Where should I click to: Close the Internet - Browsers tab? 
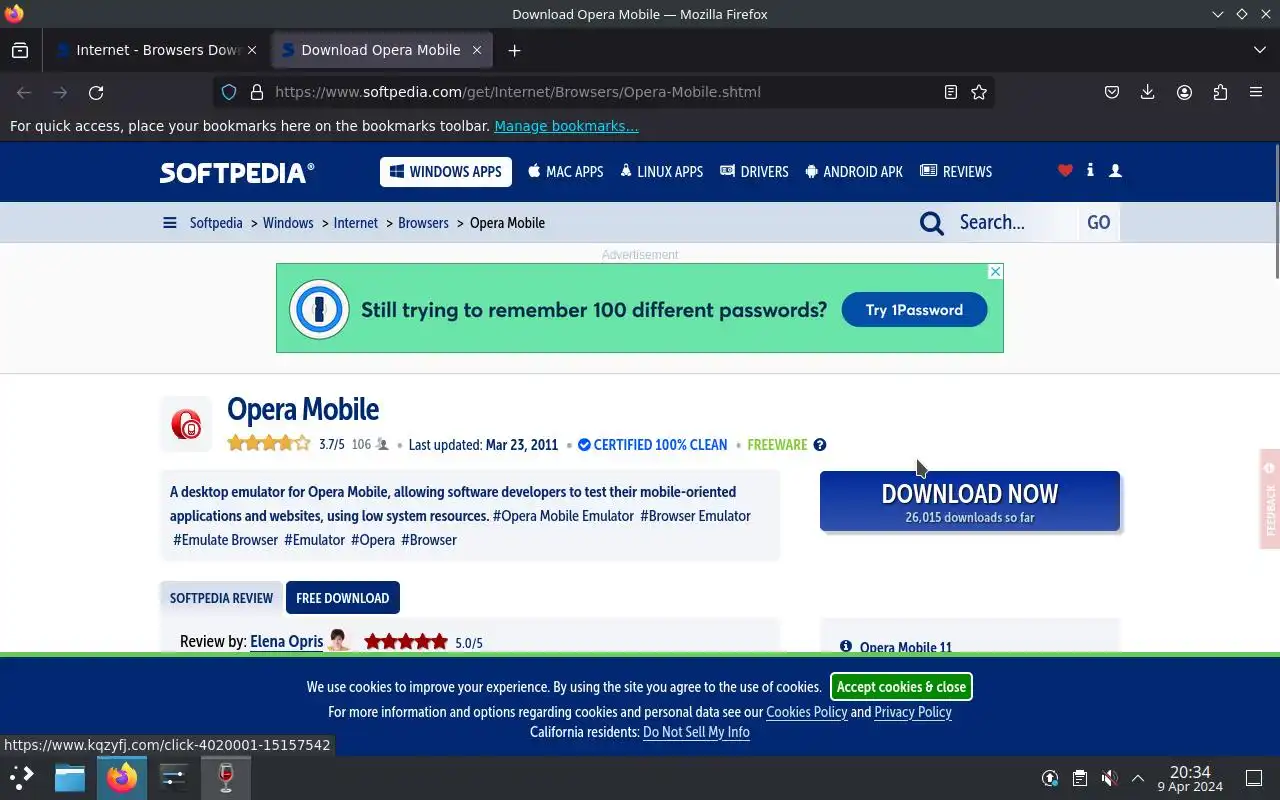tap(252, 50)
